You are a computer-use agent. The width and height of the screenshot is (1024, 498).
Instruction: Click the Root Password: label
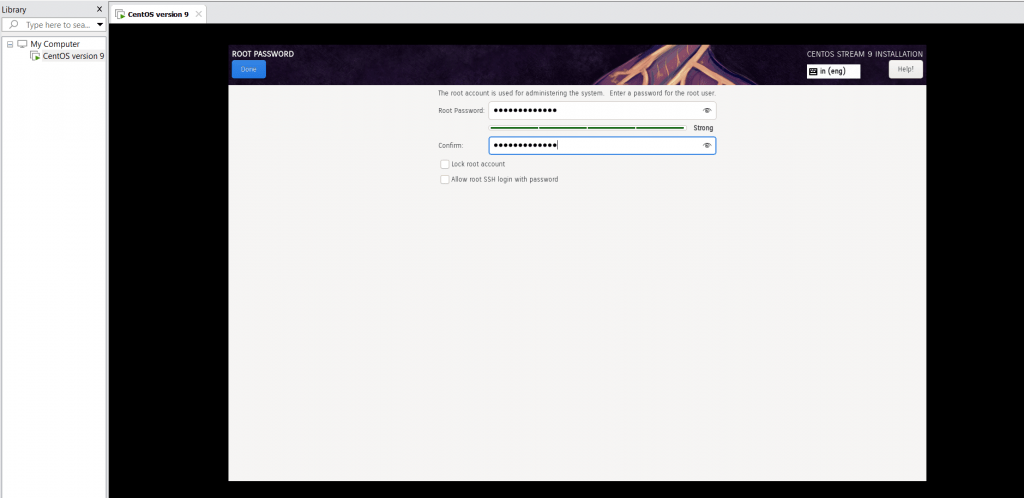pos(461,111)
